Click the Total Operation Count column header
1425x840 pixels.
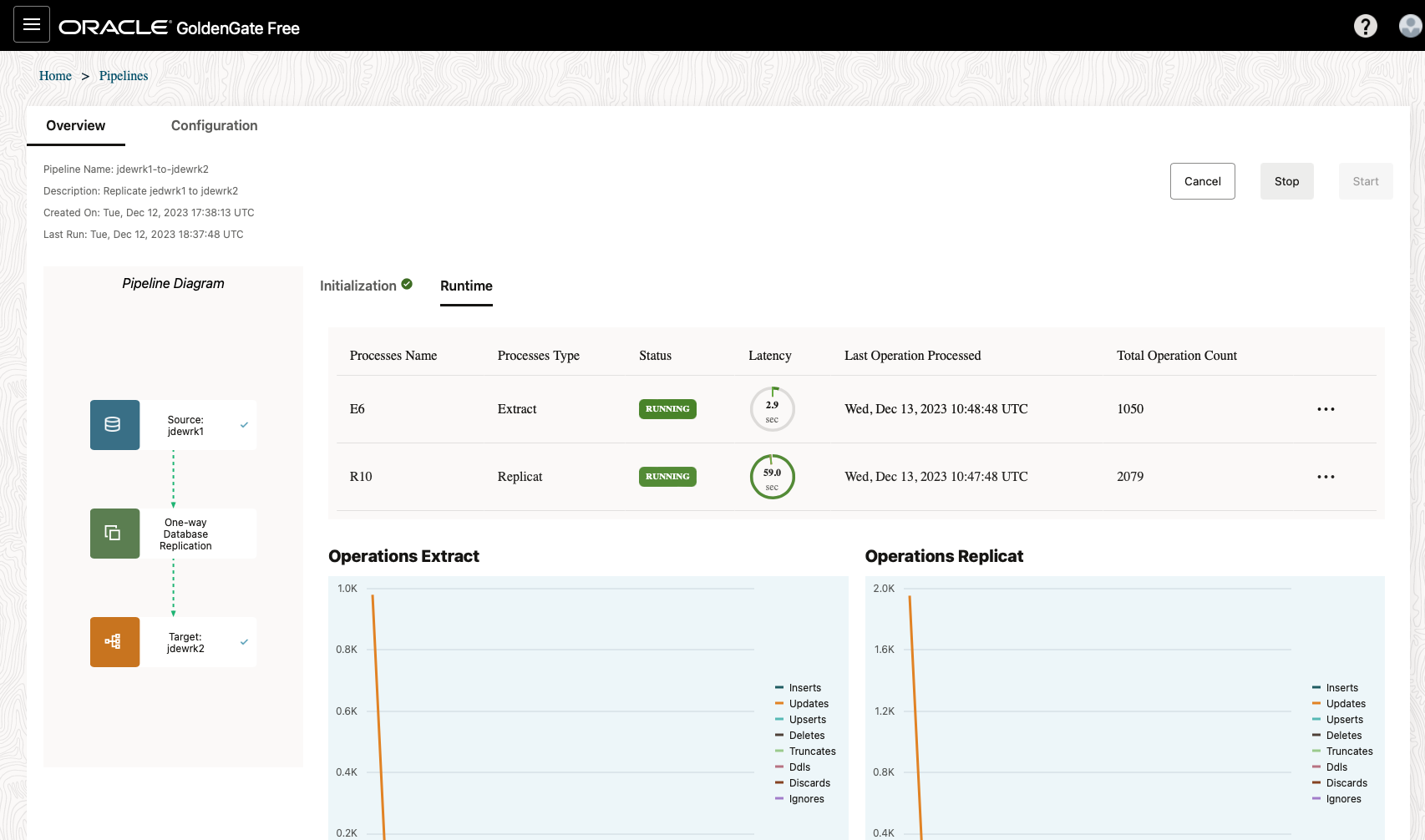(1177, 356)
